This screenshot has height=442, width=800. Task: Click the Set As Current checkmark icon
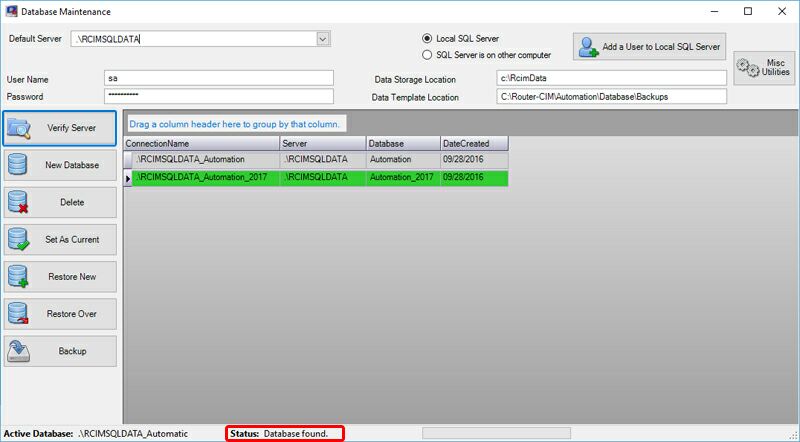point(19,240)
